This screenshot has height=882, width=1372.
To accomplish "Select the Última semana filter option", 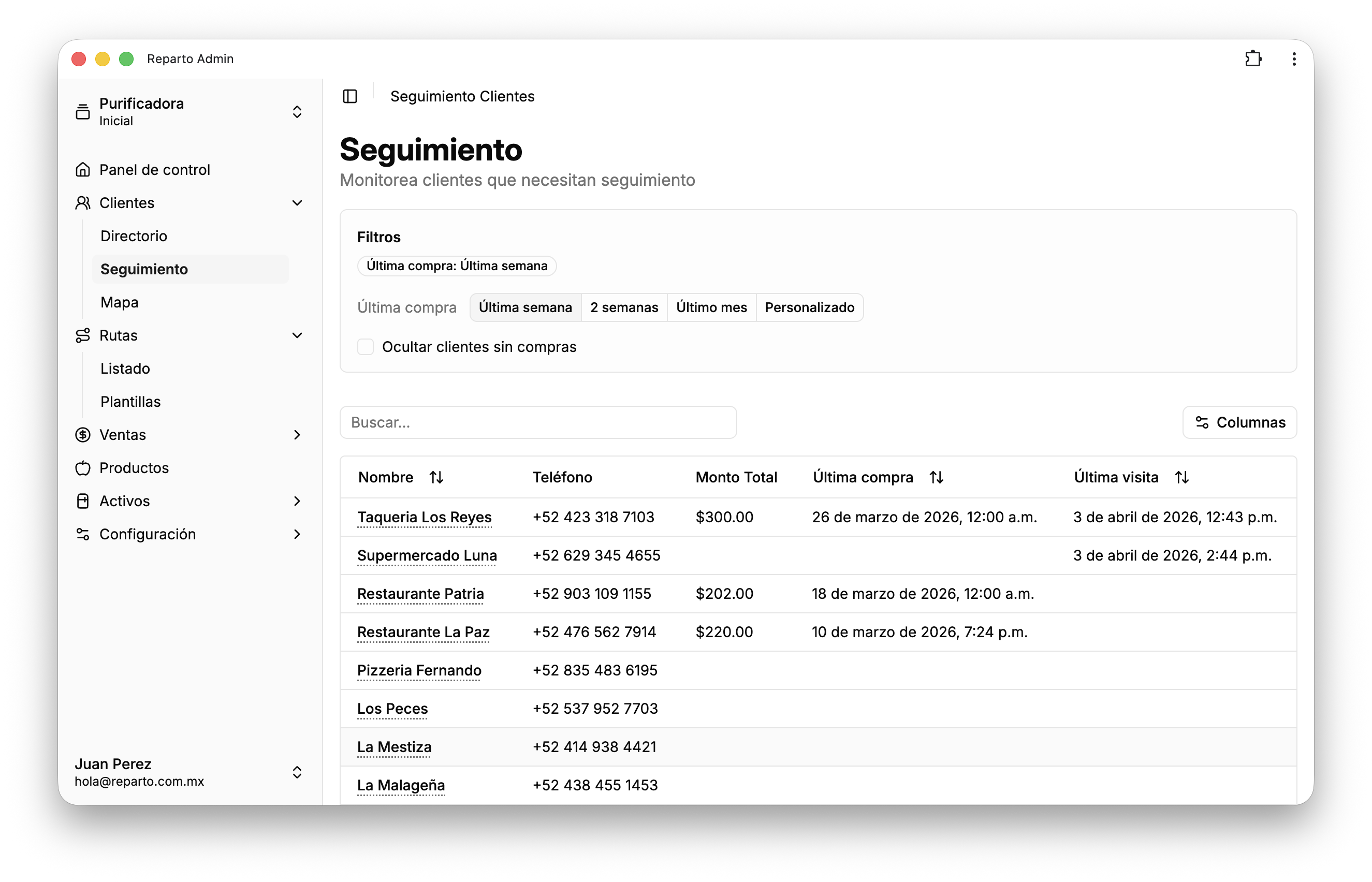I will (526, 307).
